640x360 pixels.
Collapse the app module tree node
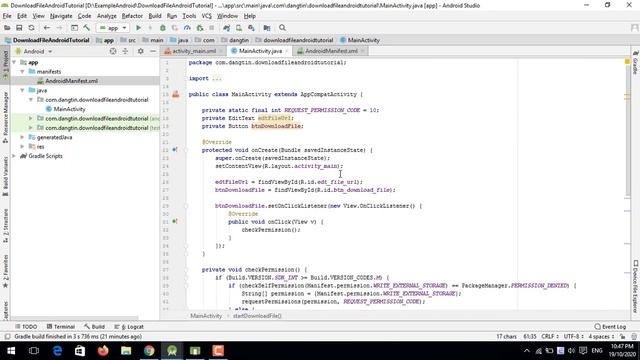(15, 62)
